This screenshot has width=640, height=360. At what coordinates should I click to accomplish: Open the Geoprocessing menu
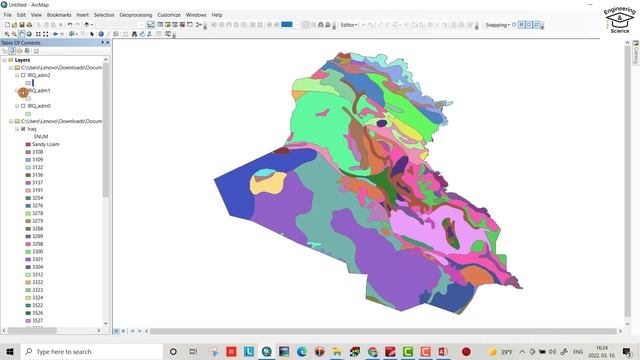tap(136, 15)
